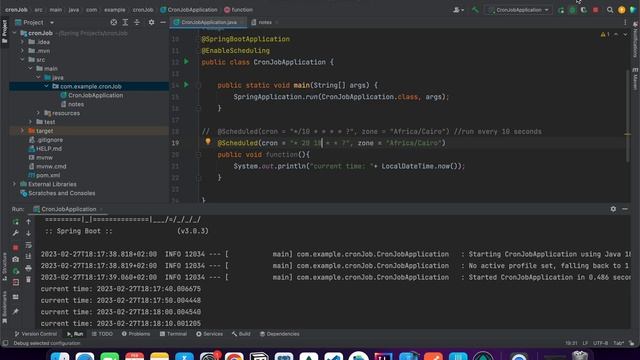Viewport: 640px width, 360px height.
Task: Click Print icon in Run console
Action: point(29,268)
